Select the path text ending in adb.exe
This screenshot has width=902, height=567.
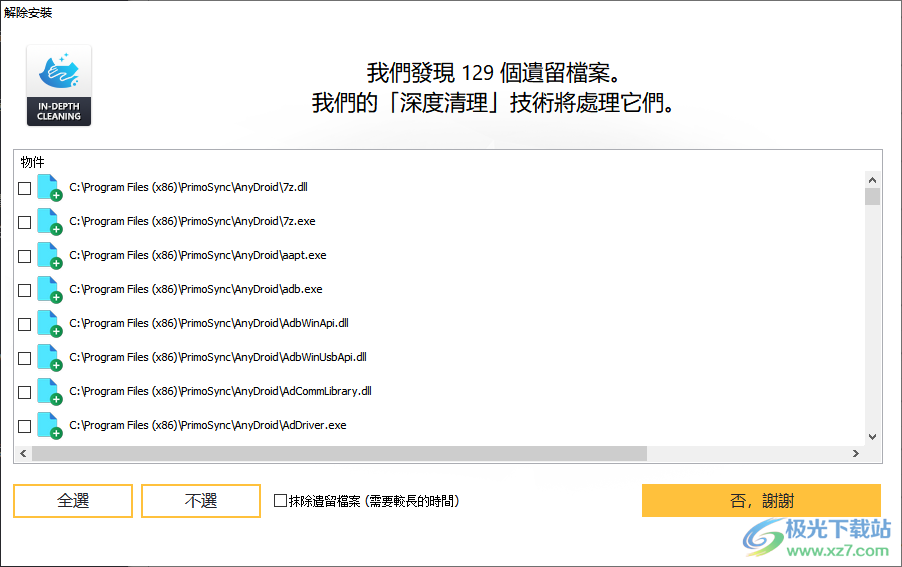[x=196, y=289]
